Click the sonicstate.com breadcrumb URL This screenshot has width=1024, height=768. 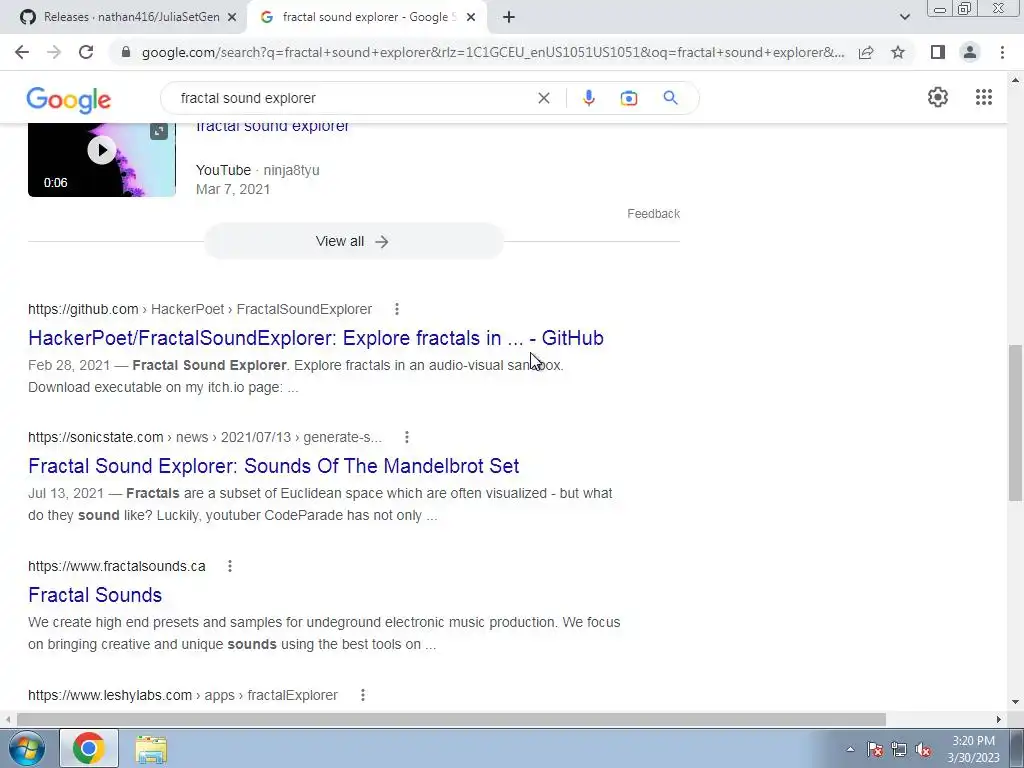tap(204, 437)
